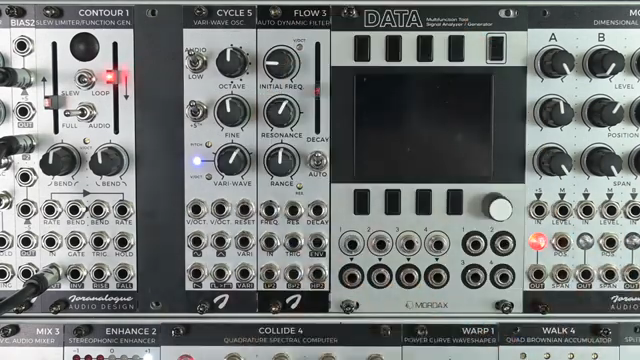The image size is (640, 360).
Task: Click the right BEND knob on Contour 1
Action: [108, 162]
